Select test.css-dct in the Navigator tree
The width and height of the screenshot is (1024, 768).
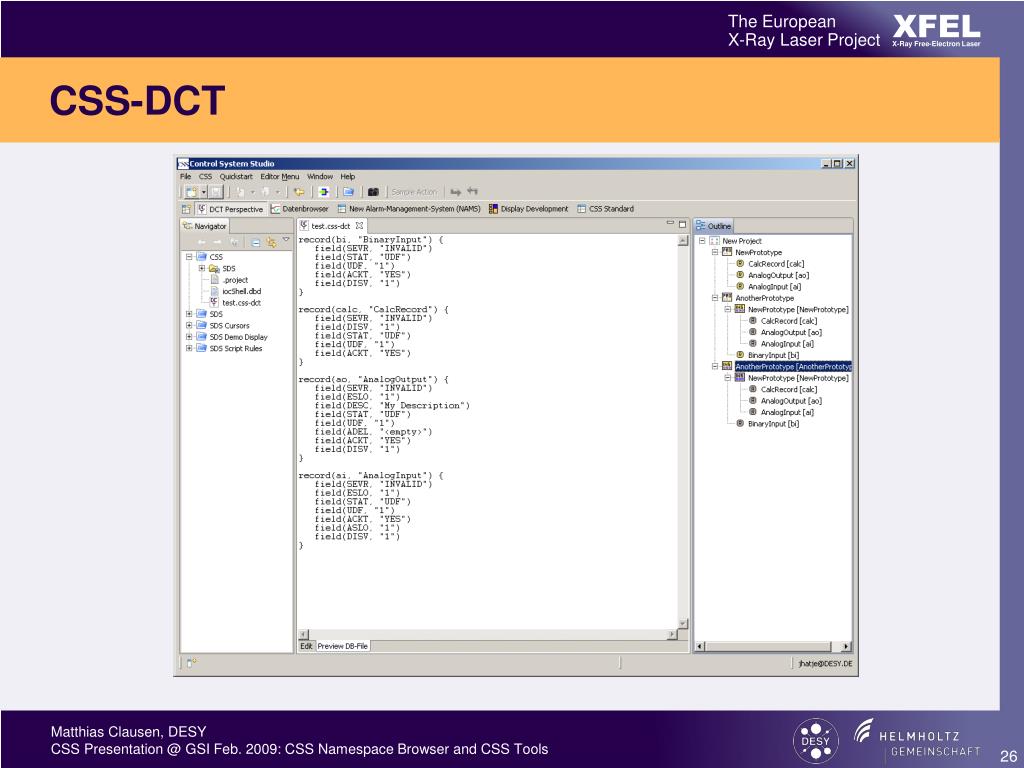point(235,302)
